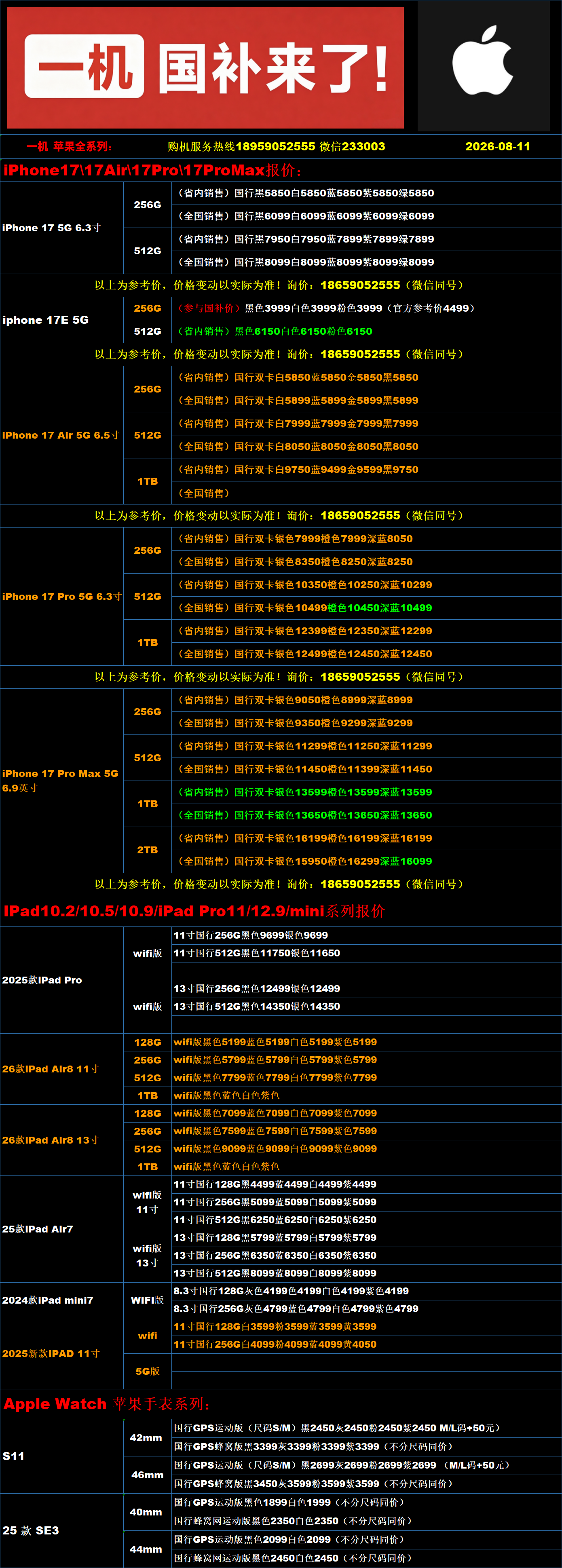
Task: Click the row '13寸国行512G黑8099蓝8099'
Action: (x=367, y=1273)
